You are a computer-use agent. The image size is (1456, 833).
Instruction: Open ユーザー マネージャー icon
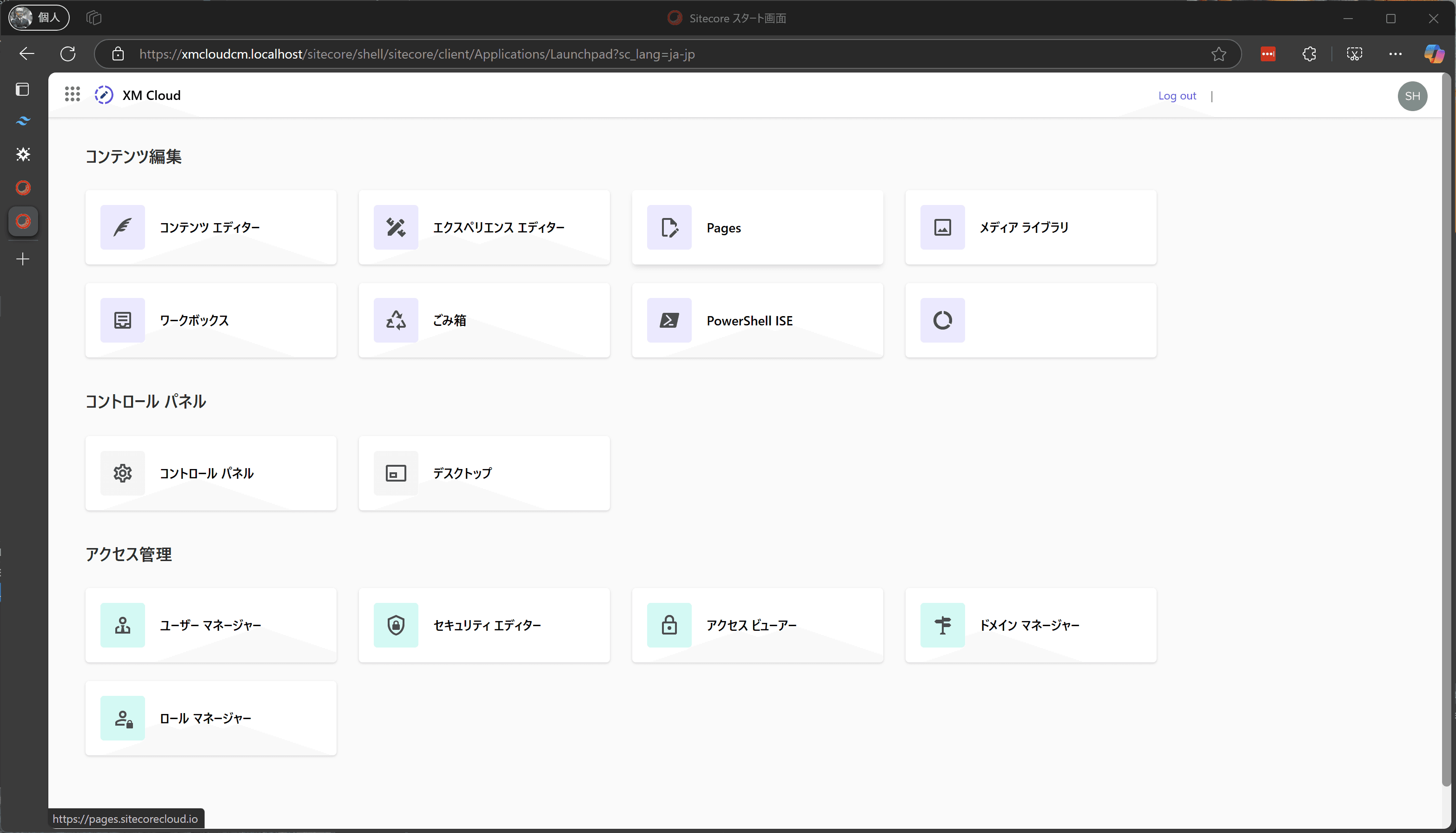click(122, 625)
